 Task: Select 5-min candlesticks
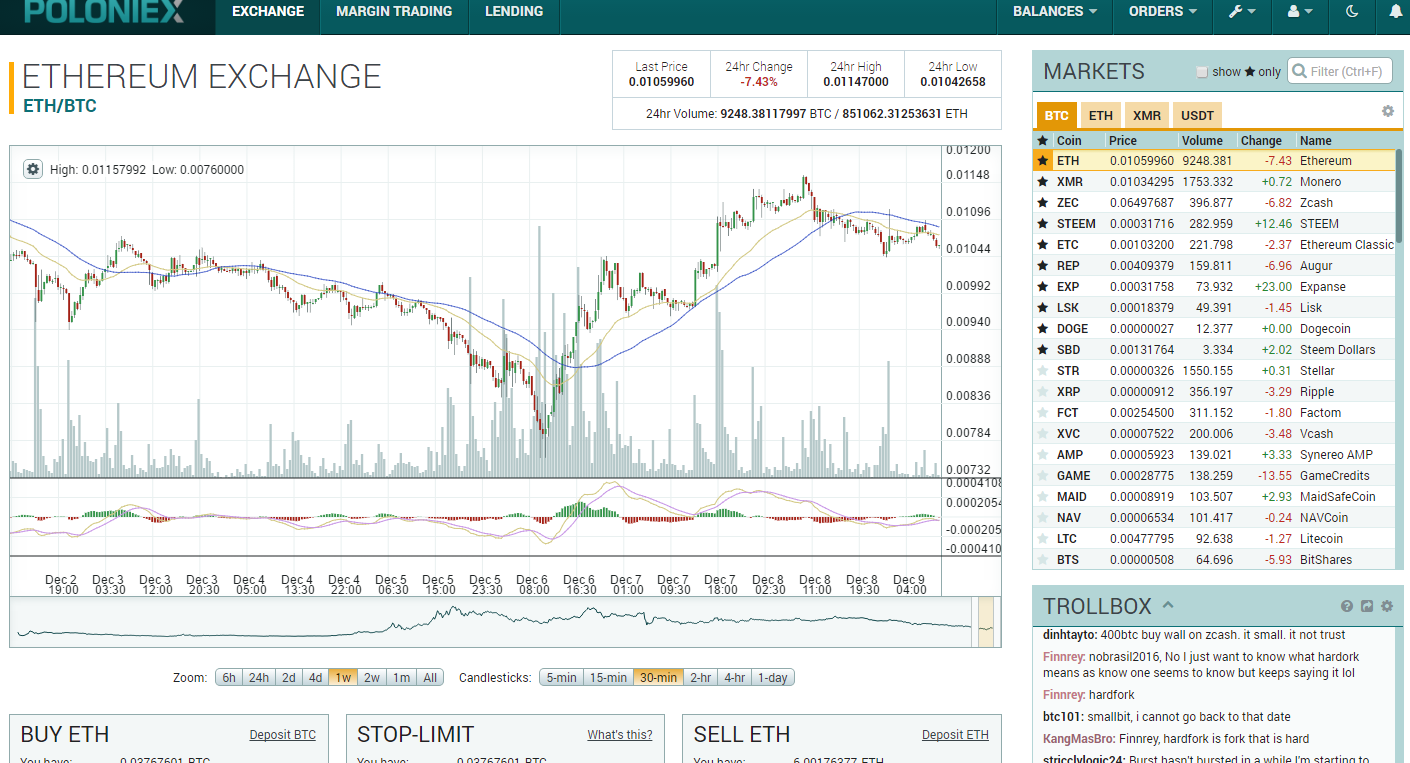[561, 678]
